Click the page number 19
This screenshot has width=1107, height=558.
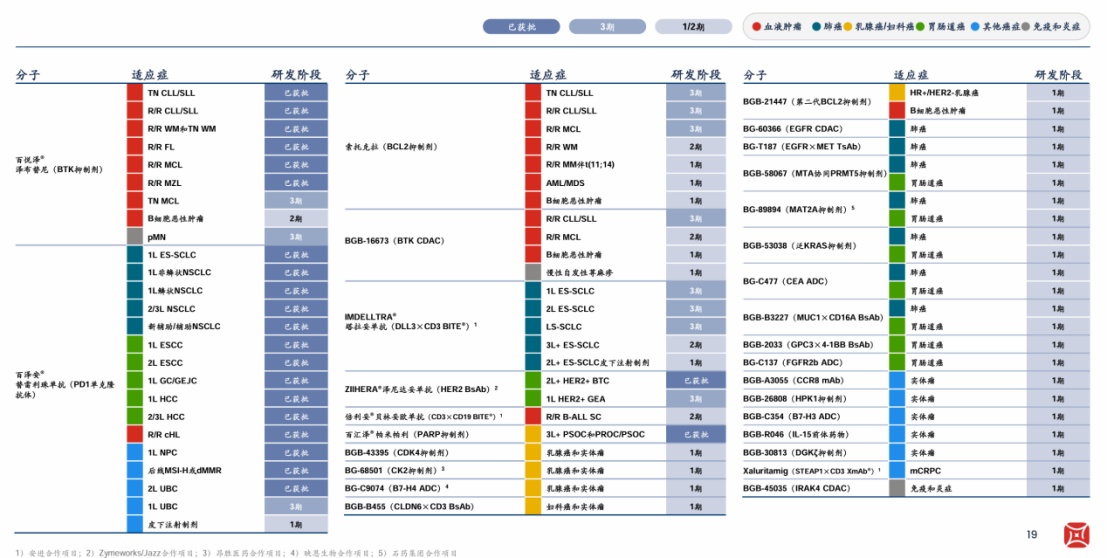1031,535
